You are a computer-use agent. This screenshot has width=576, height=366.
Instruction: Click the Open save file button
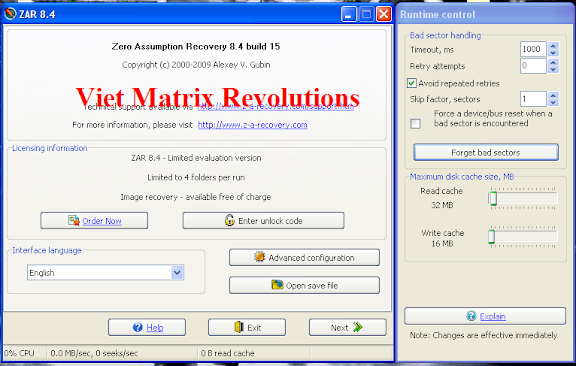pos(304,285)
